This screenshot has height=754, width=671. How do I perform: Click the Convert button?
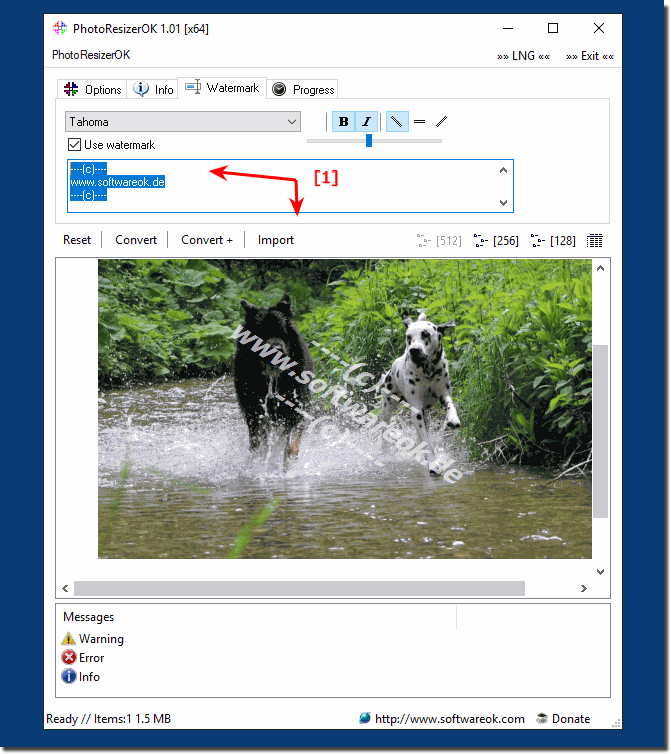click(x=136, y=239)
